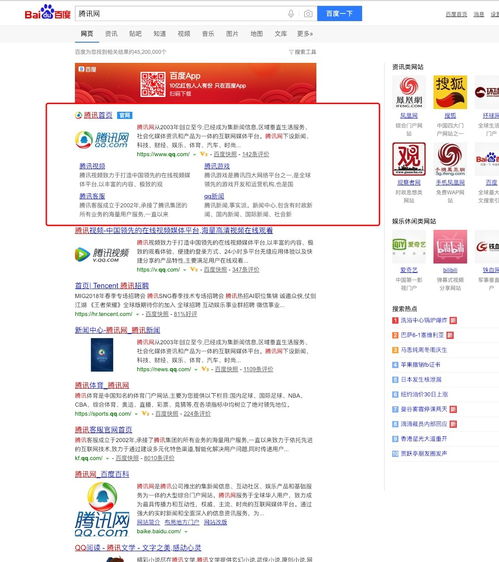
Task: Open the https://www.qq.com/ URL link
Action: click(x=163, y=154)
